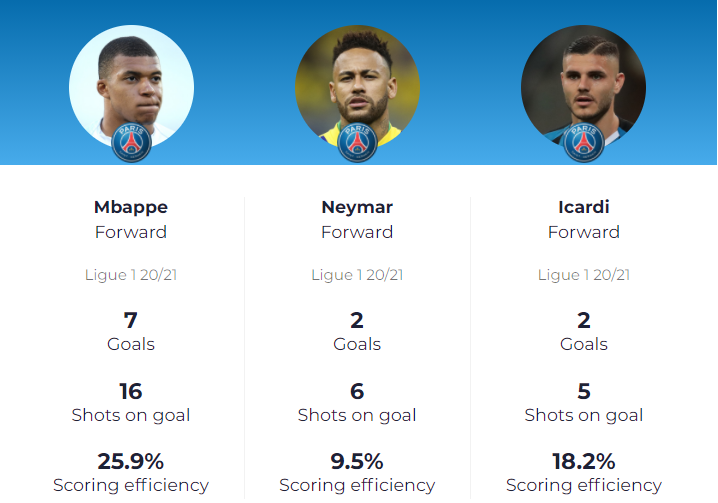Click the PSG crest under Mbappe's photo
The image size is (718, 503).
[x=131, y=142]
